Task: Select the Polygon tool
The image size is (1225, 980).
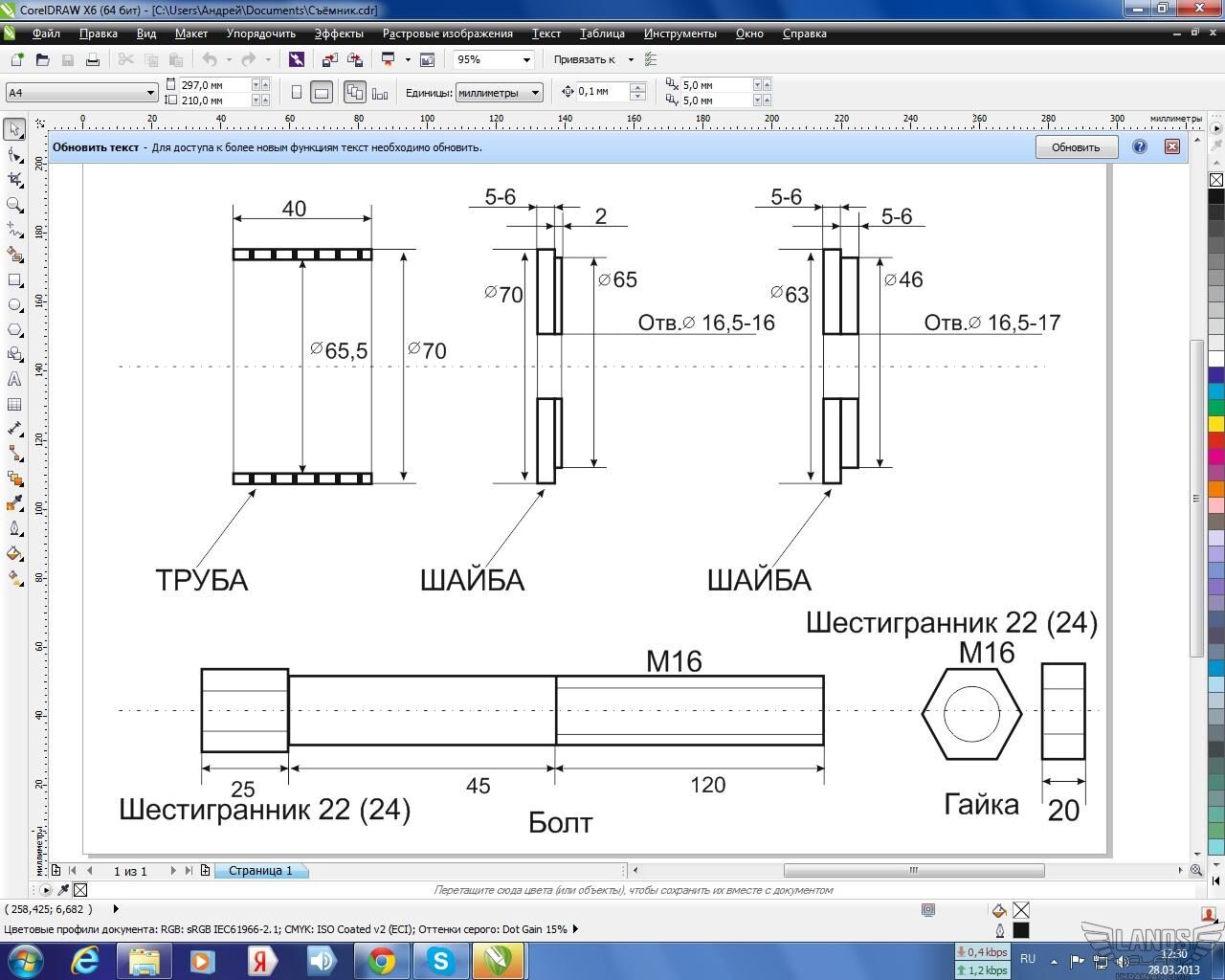Action: (14, 330)
